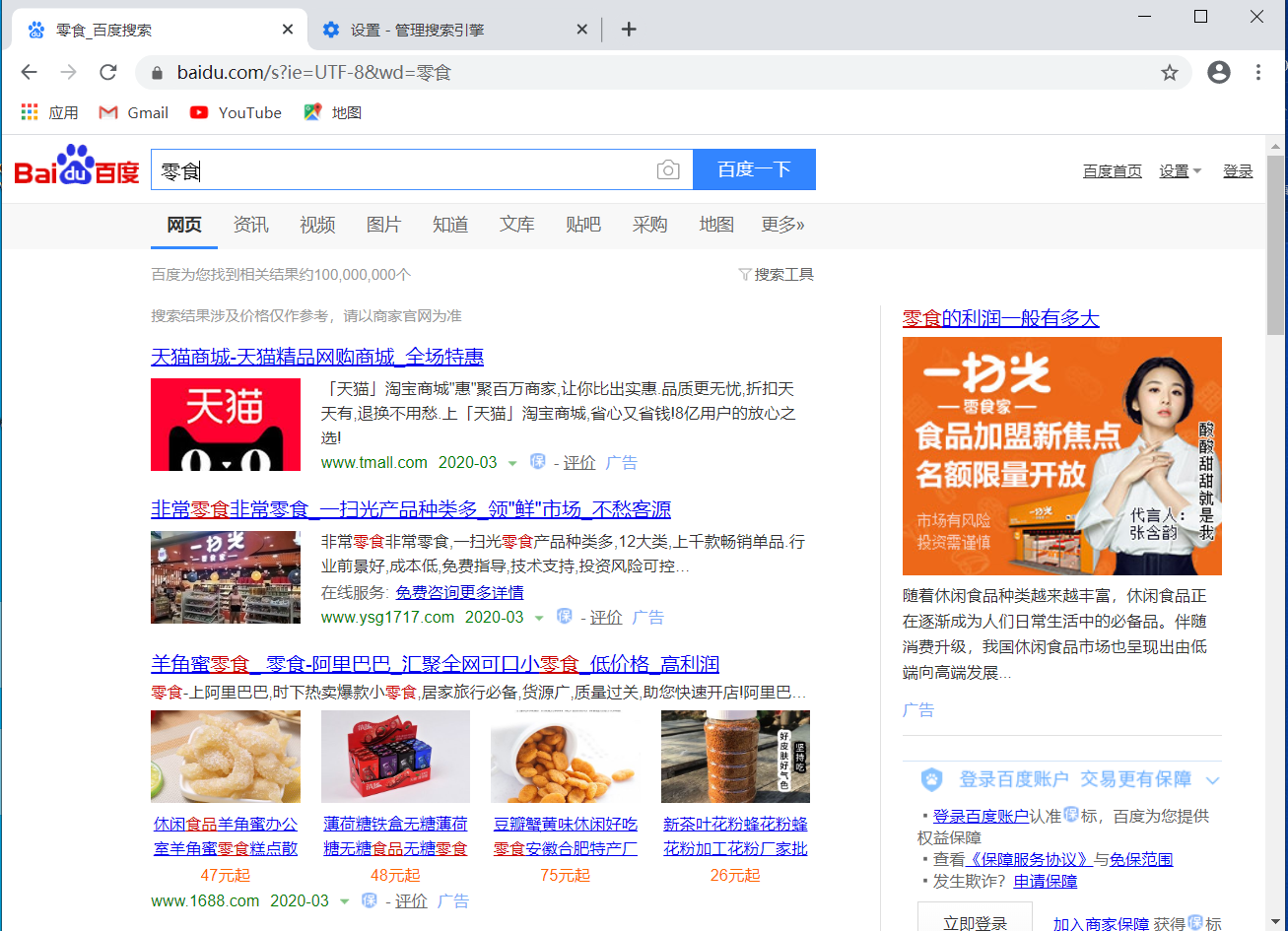Collapse the 登录百度账户 panel chevron
This screenshot has height=931, width=1288.
tap(1212, 780)
